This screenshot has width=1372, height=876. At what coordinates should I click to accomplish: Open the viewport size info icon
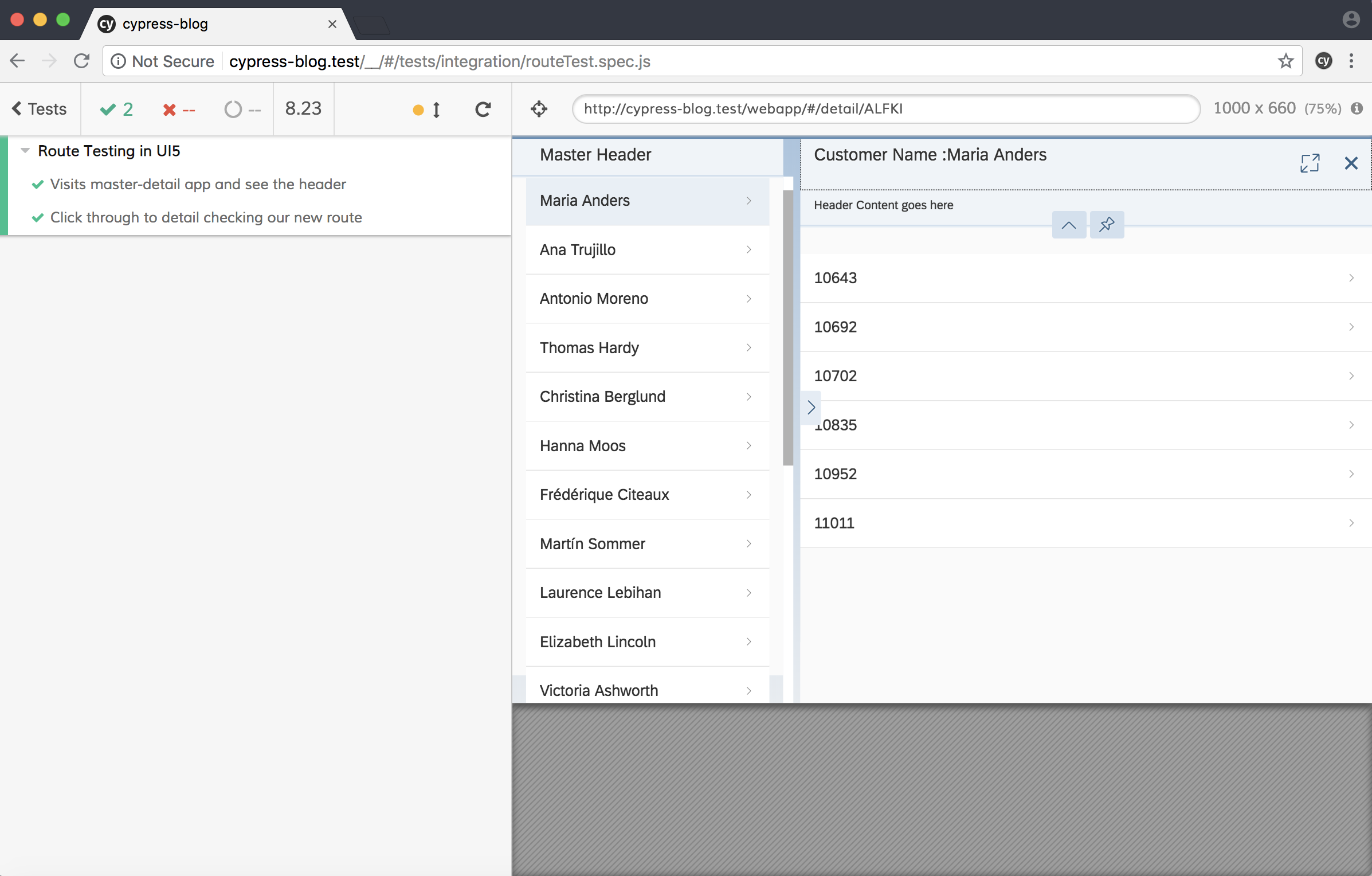tap(1357, 108)
